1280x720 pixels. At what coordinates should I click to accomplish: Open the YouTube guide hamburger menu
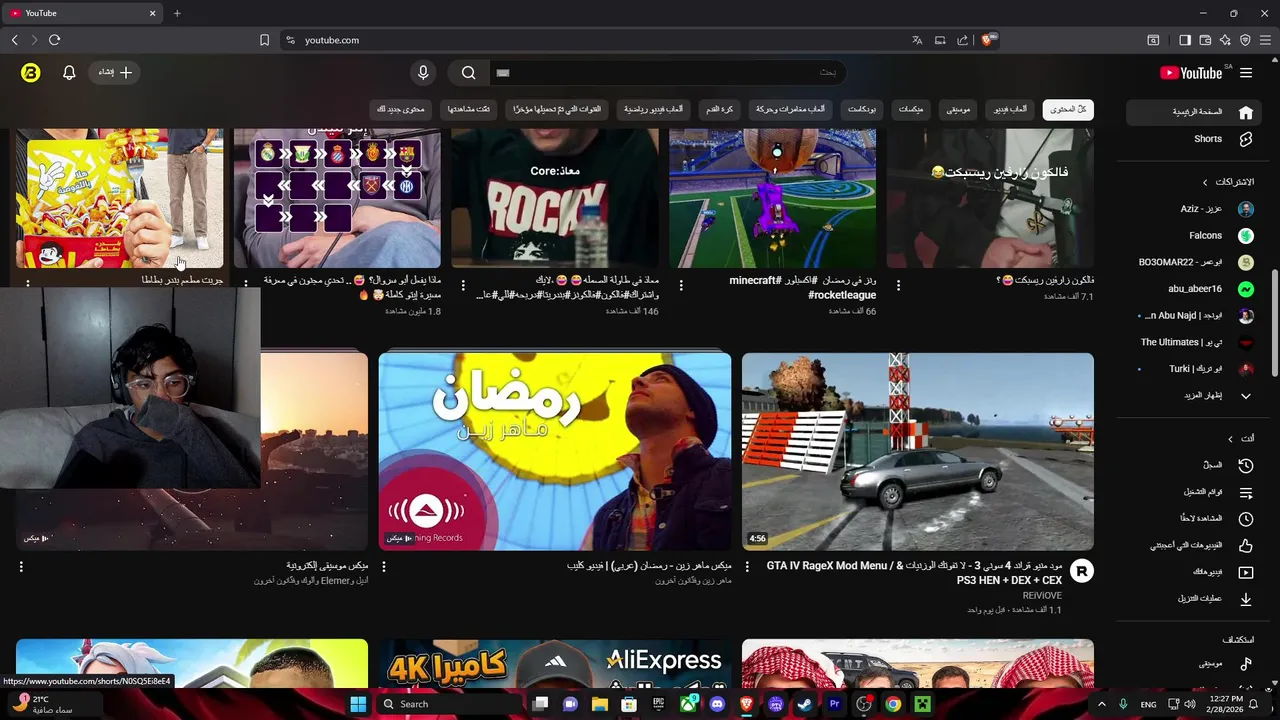tap(1246, 73)
